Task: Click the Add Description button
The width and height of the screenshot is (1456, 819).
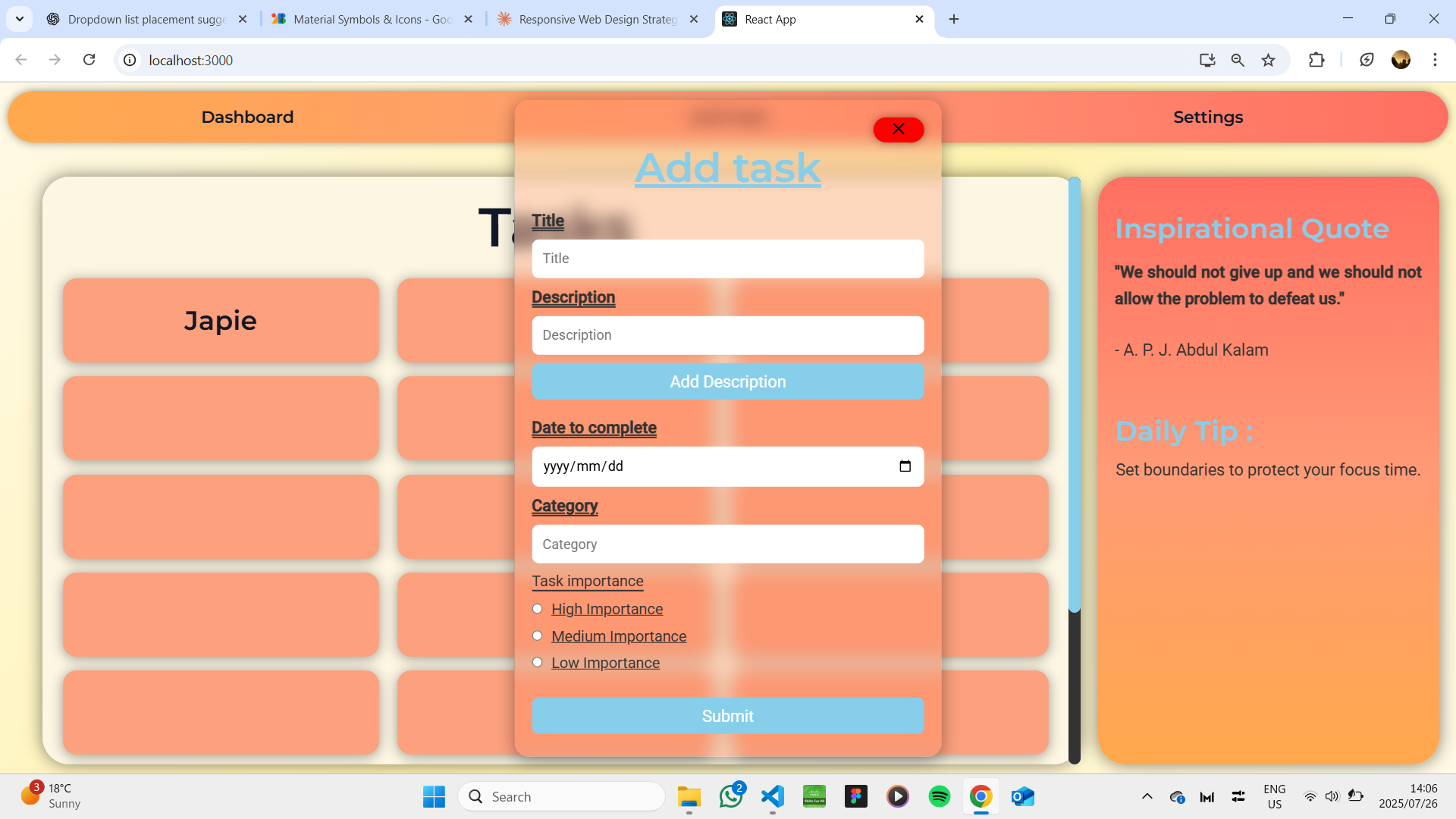Action: click(727, 381)
